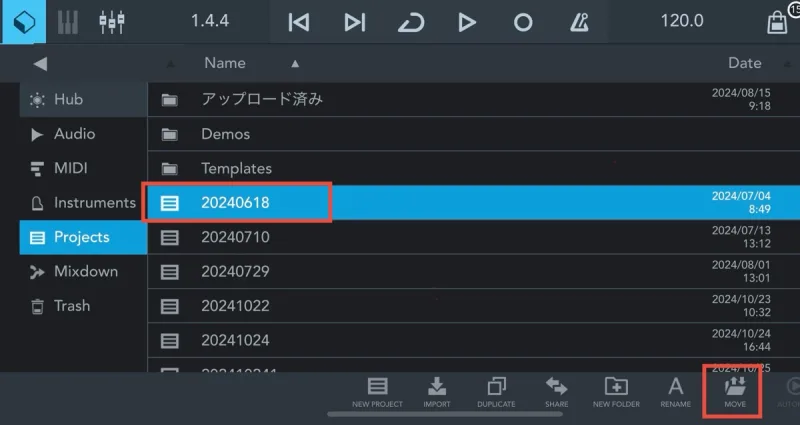The image size is (800, 425).
Task: Jump to previous marker in transport
Action: (299, 22)
